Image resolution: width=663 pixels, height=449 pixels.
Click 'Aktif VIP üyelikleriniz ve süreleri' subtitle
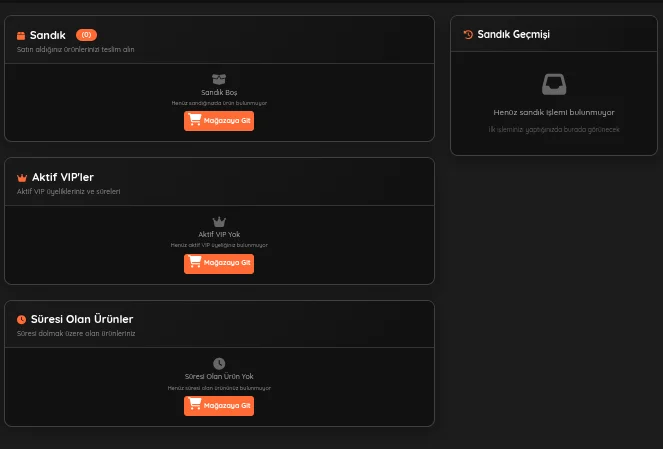[68, 192]
